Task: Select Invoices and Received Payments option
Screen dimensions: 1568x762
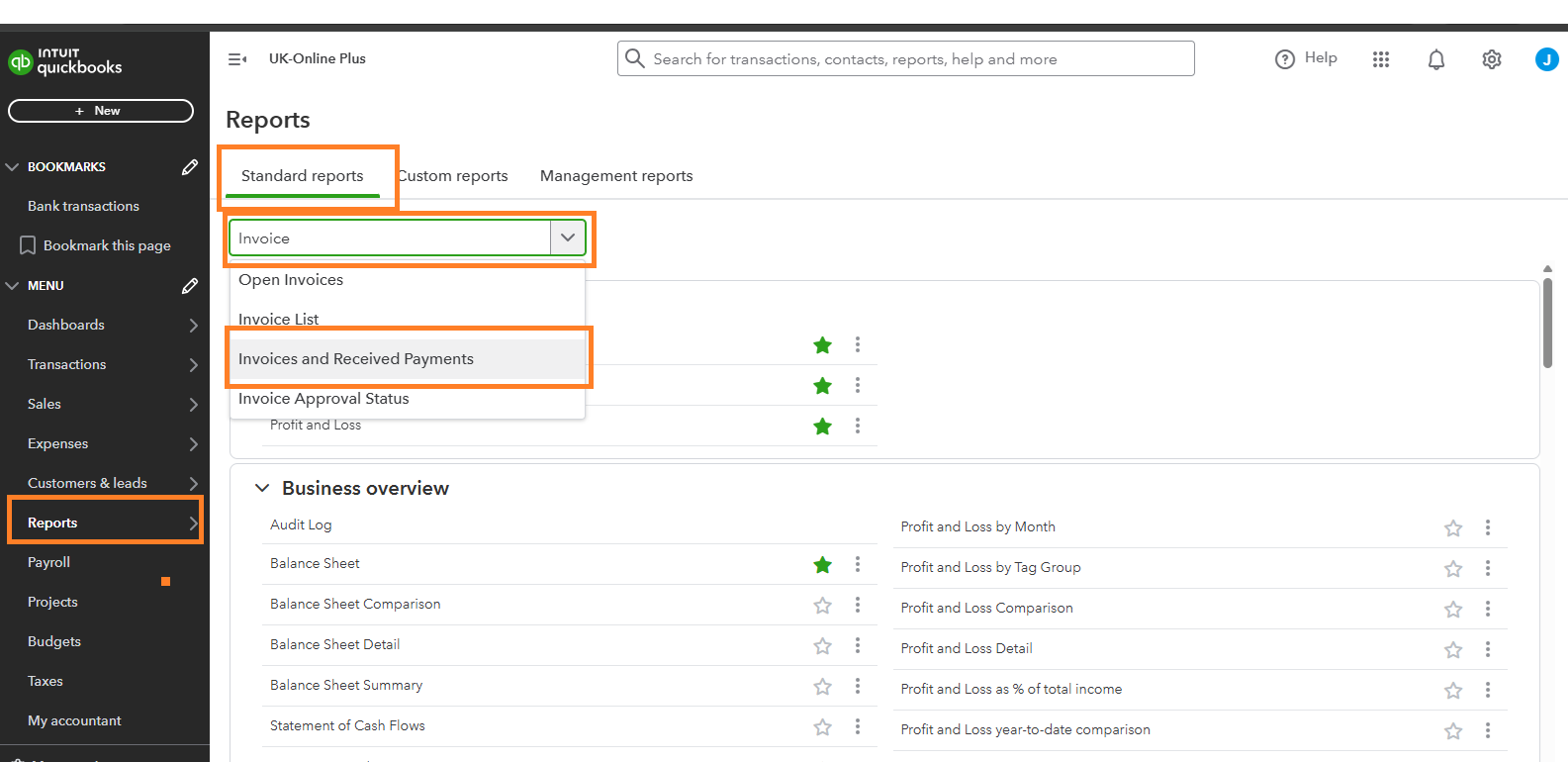Action: tap(408, 359)
